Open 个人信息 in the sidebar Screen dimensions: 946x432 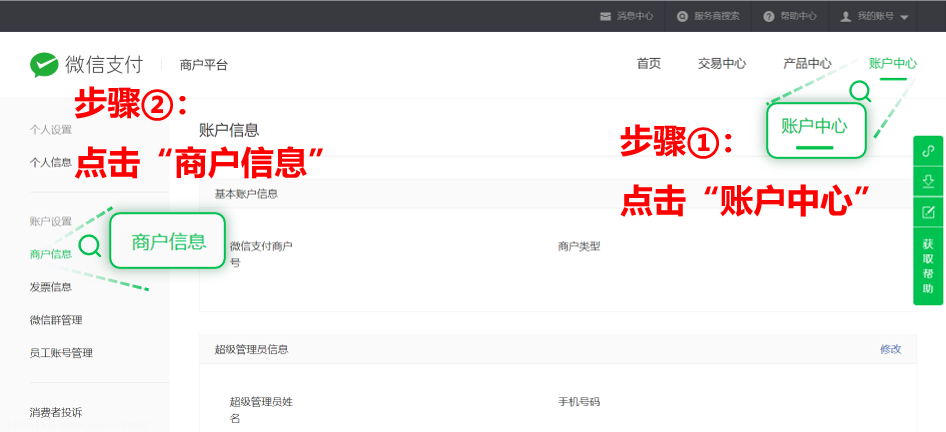point(51,162)
